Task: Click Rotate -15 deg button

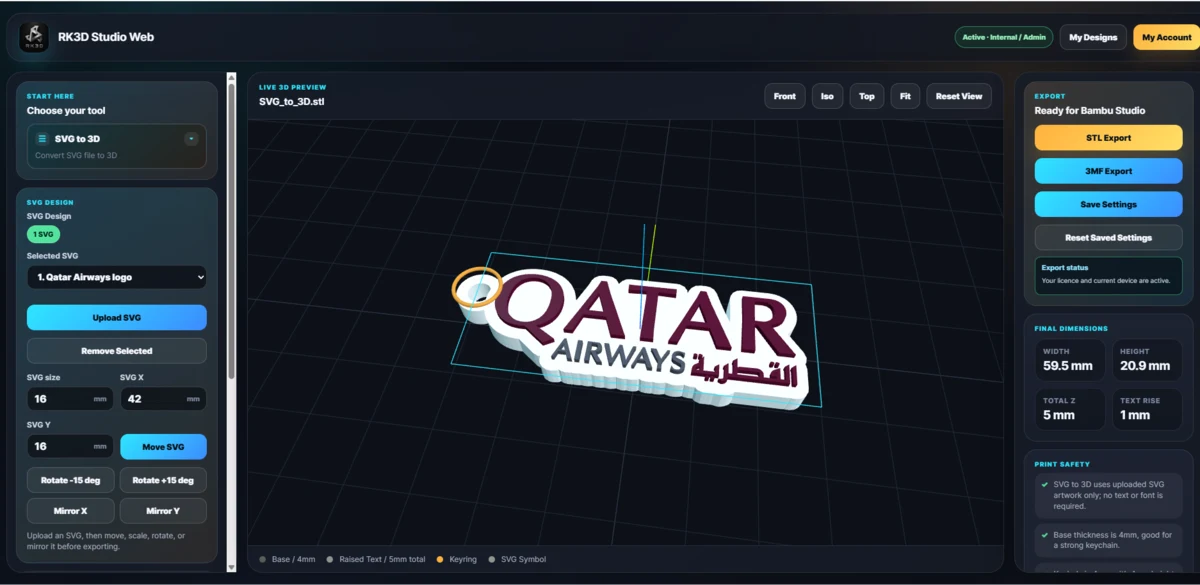Action: coord(70,480)
